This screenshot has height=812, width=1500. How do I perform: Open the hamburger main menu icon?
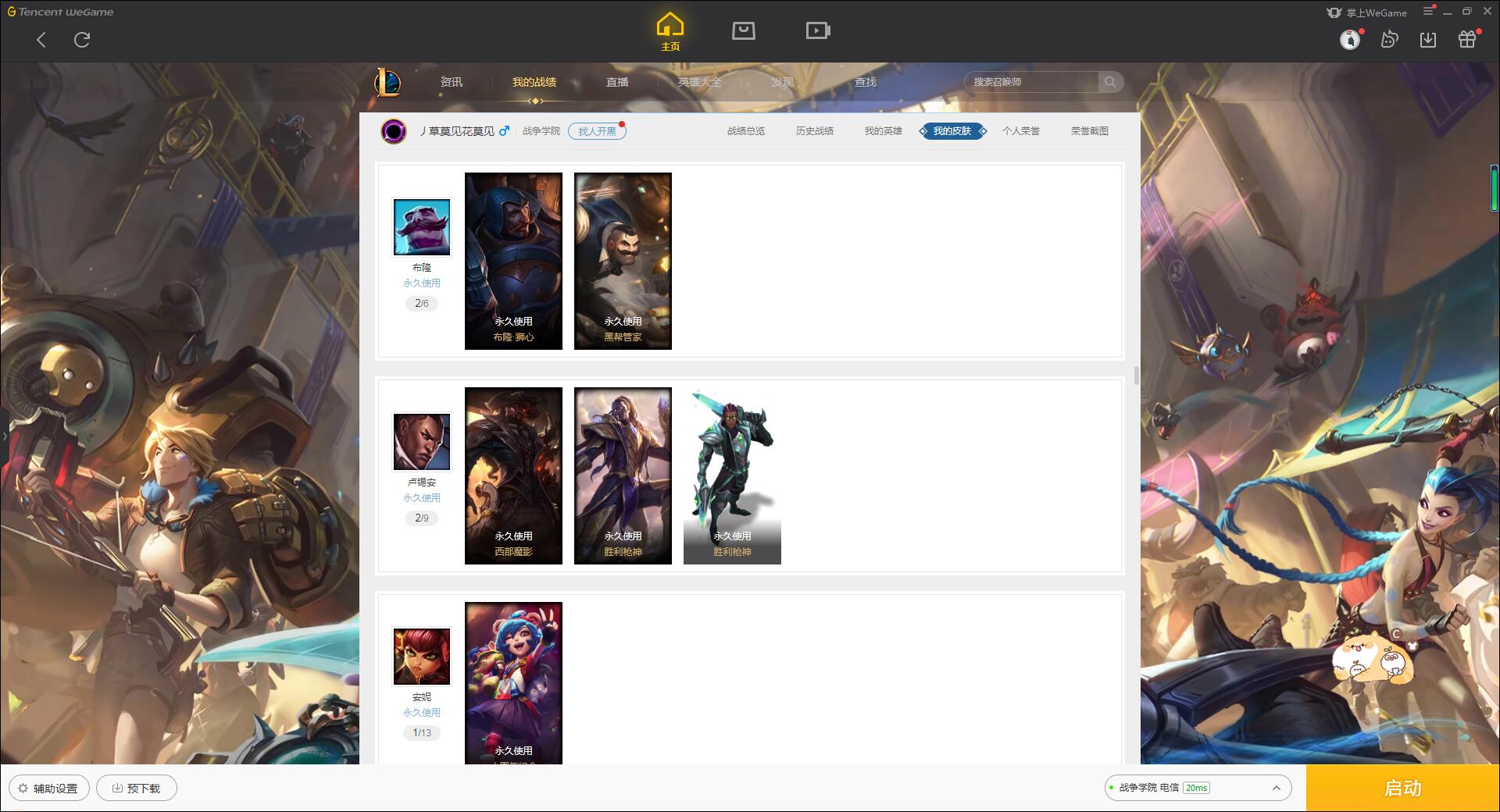click(1428, 12)
